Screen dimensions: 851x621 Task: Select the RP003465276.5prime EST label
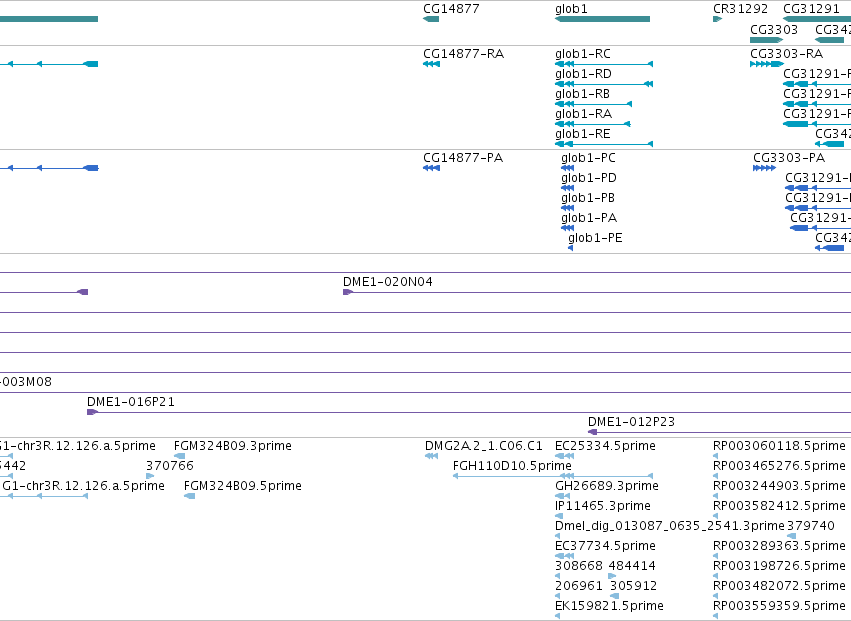click(x=779, y=466)
